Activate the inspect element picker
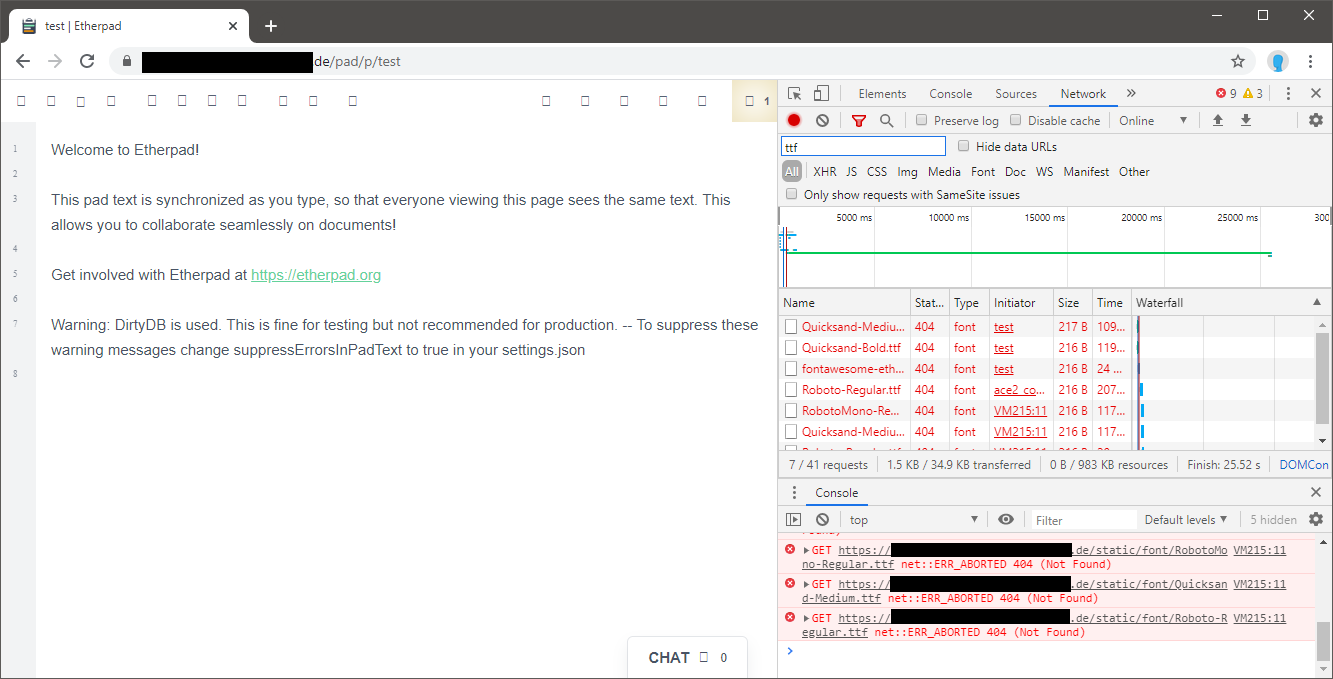 point(795,93)
